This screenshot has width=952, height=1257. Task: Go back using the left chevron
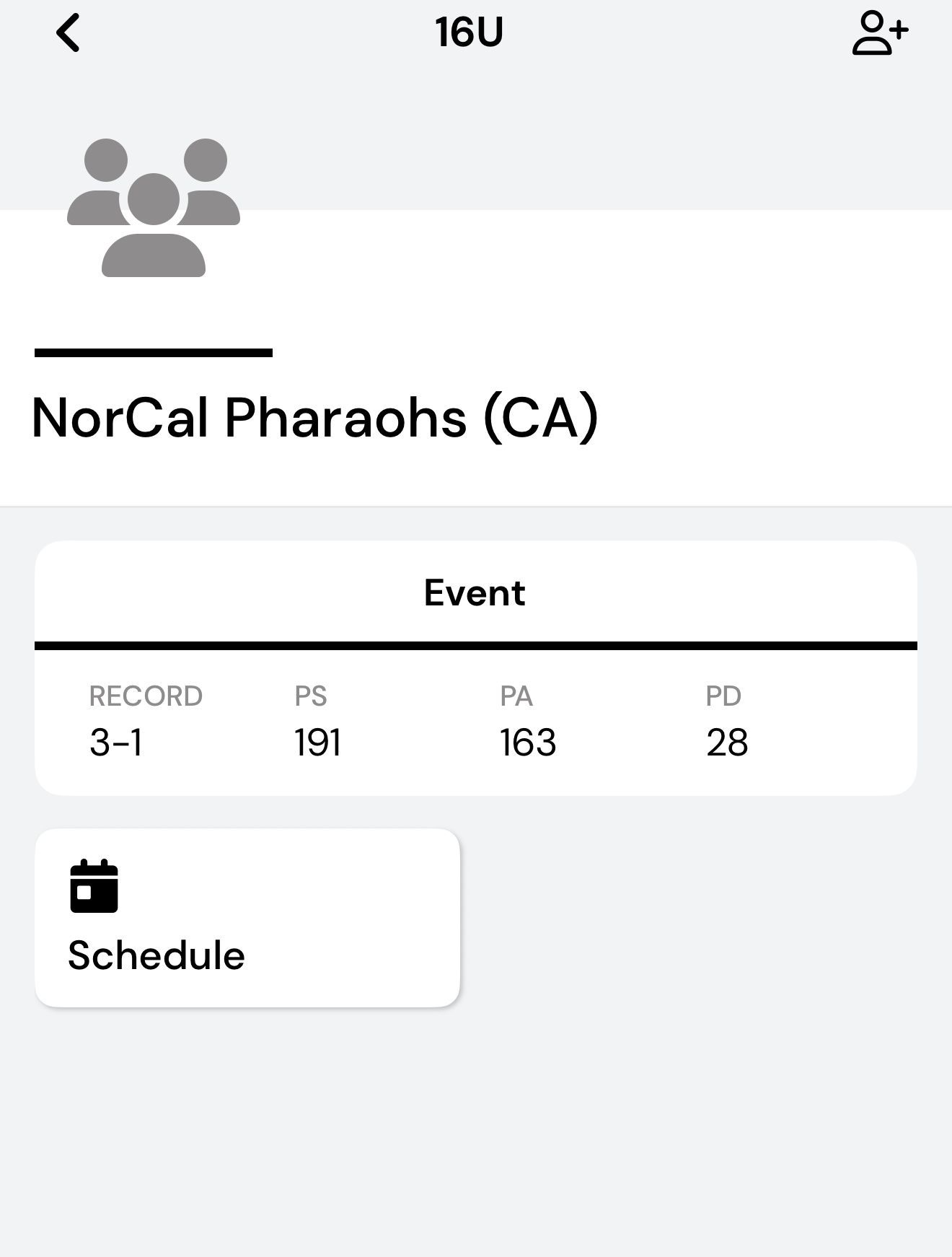[69, 33]
